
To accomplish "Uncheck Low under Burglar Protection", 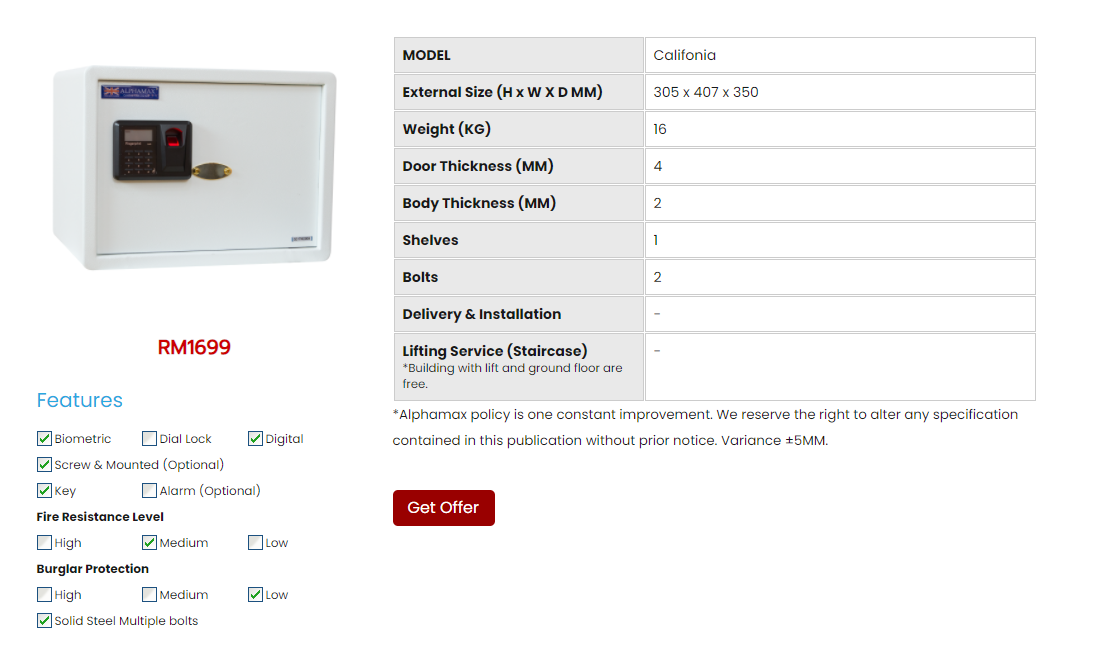I will 255,595.
